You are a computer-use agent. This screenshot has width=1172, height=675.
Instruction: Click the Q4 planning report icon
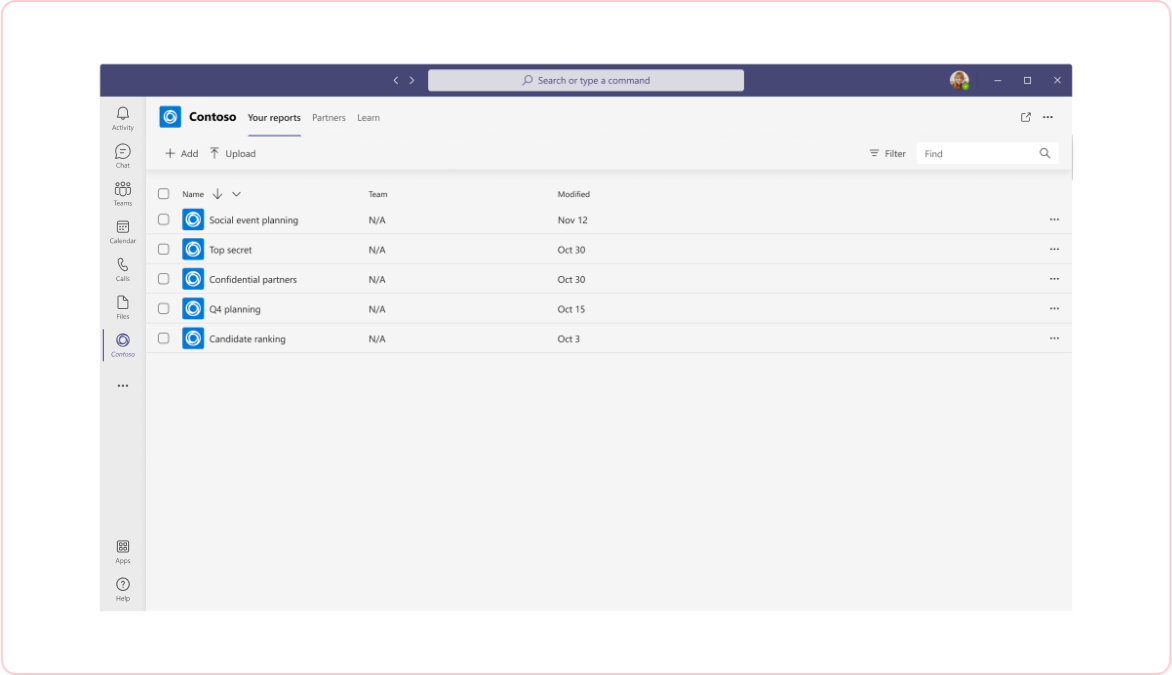(x=193, y=309)
